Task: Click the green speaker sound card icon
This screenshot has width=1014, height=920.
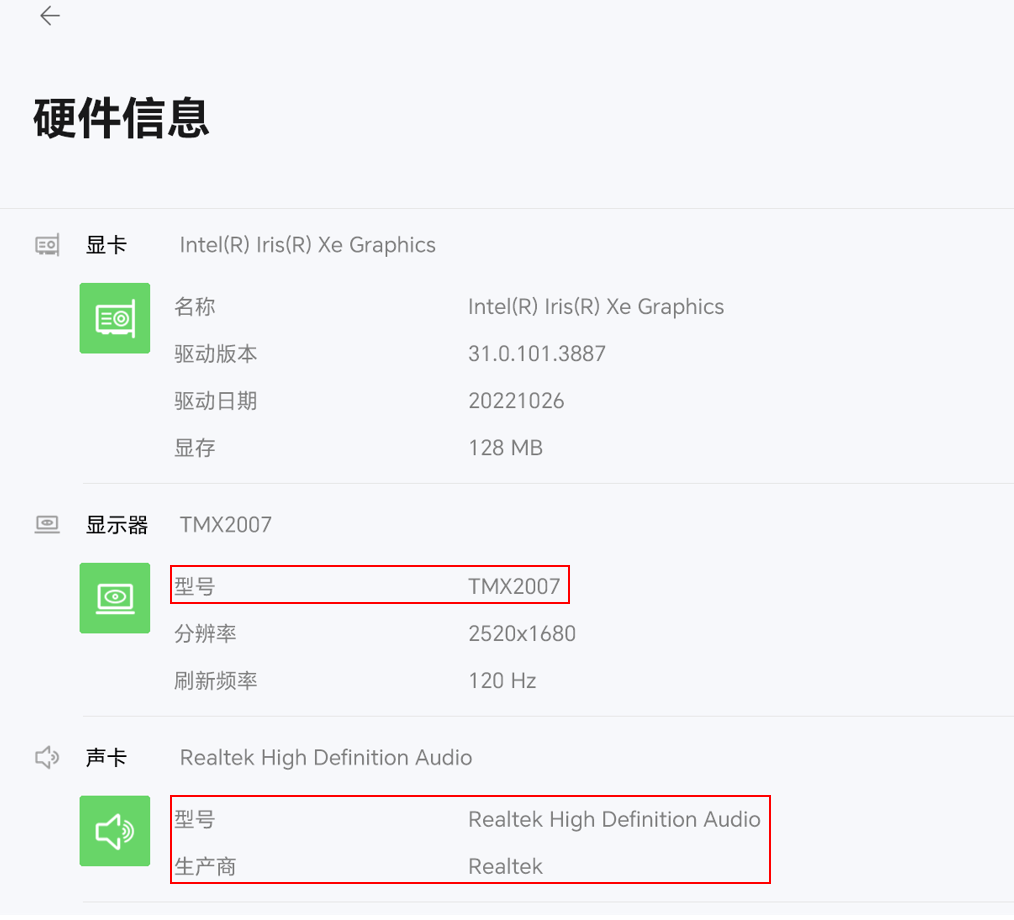Action: 115,831
